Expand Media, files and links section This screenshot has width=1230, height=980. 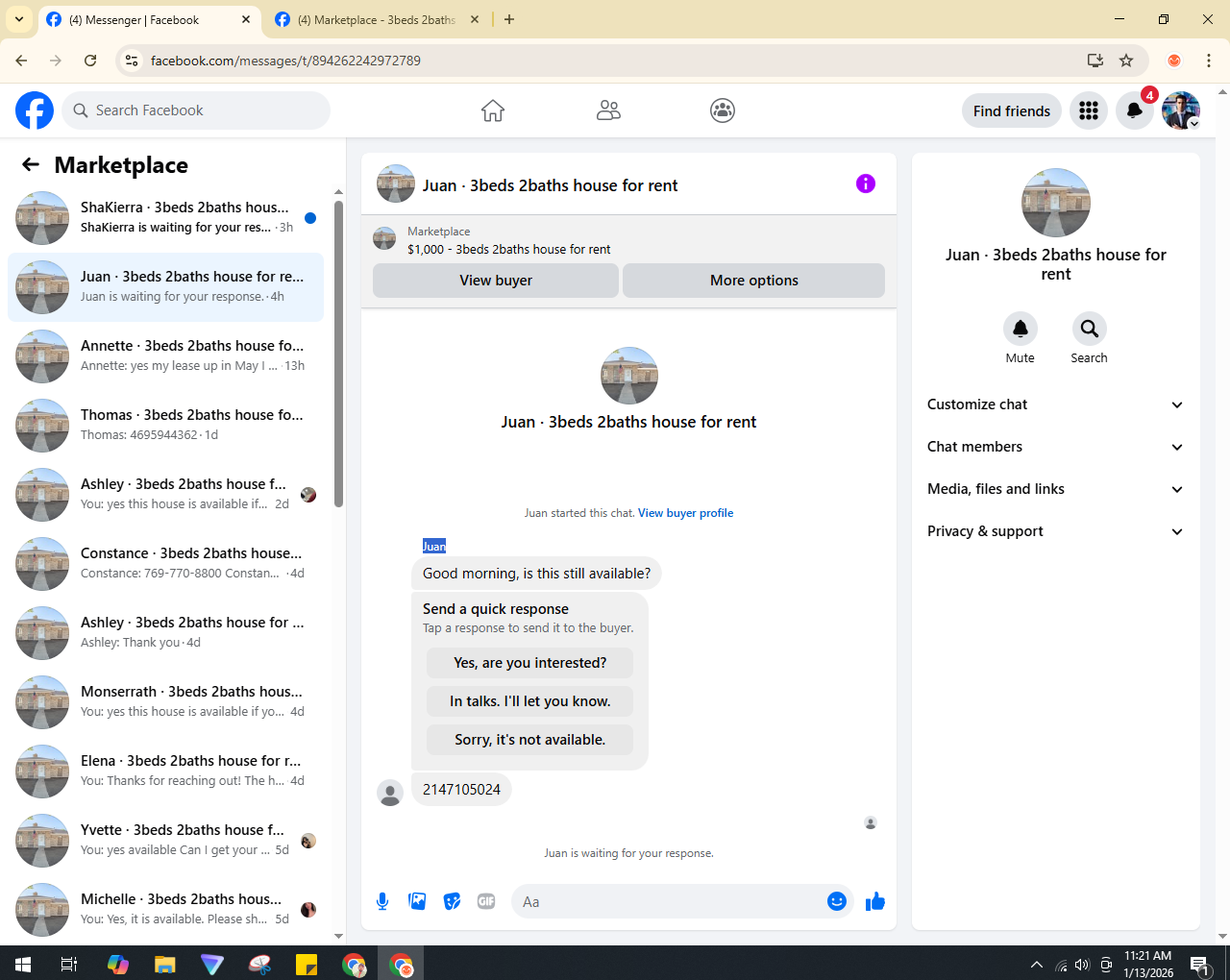point(1056,489)
